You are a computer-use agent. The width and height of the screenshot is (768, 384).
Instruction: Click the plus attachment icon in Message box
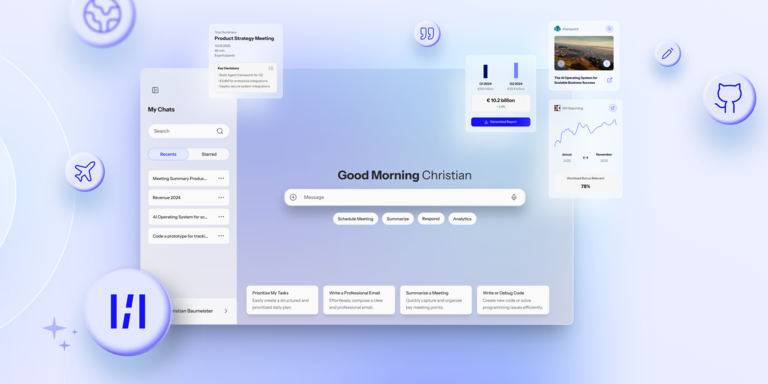pyautogui.click(x=293, y=197)
